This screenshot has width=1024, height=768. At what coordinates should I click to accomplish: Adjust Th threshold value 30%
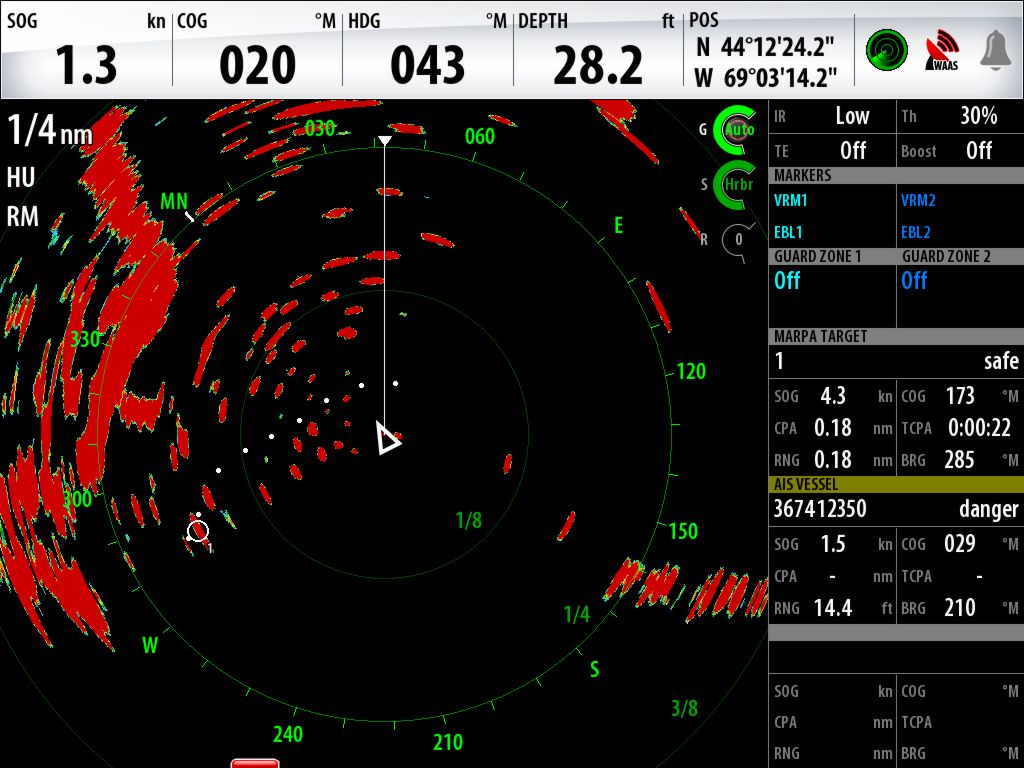tap(960, 116)
